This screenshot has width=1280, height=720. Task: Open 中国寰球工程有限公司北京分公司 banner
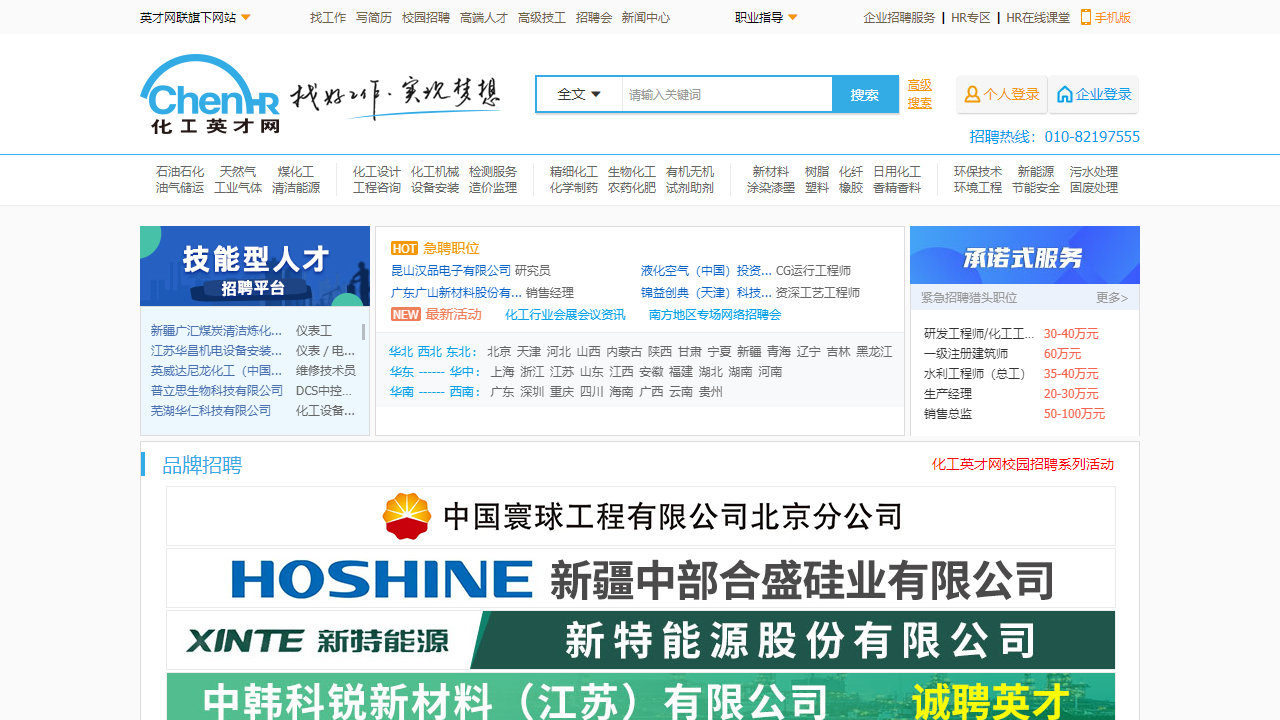(640, 516)
